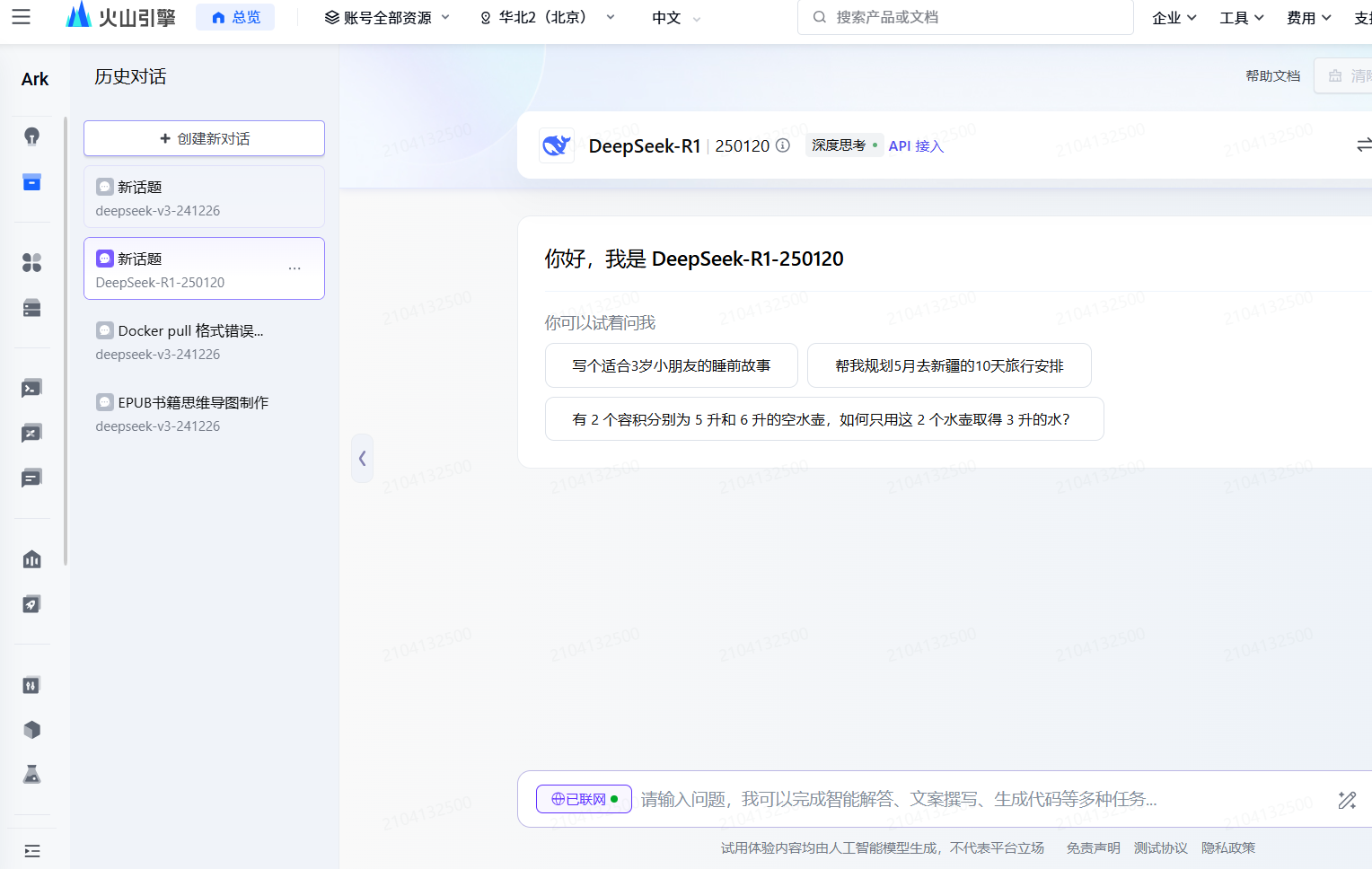
Task: Open the bar chart building sidebar icon
Action: 32,559
